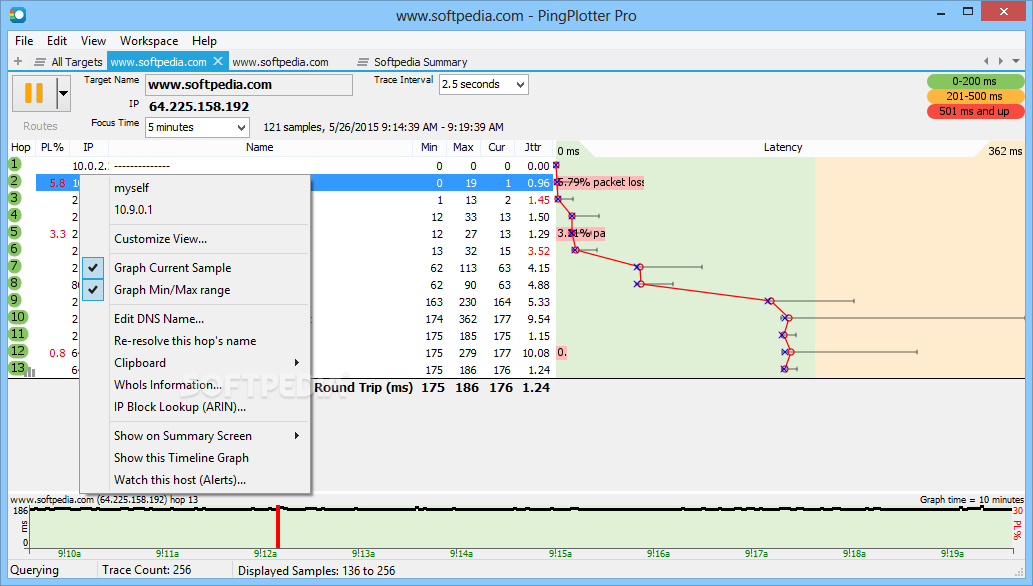Select Re-resolve this hop's name

tap(185, 341)
